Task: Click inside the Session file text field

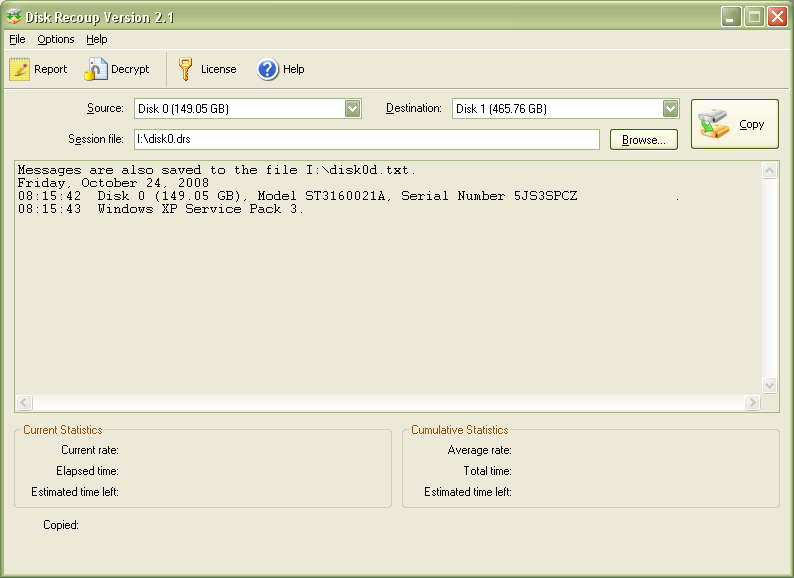Action: point(366,140)
